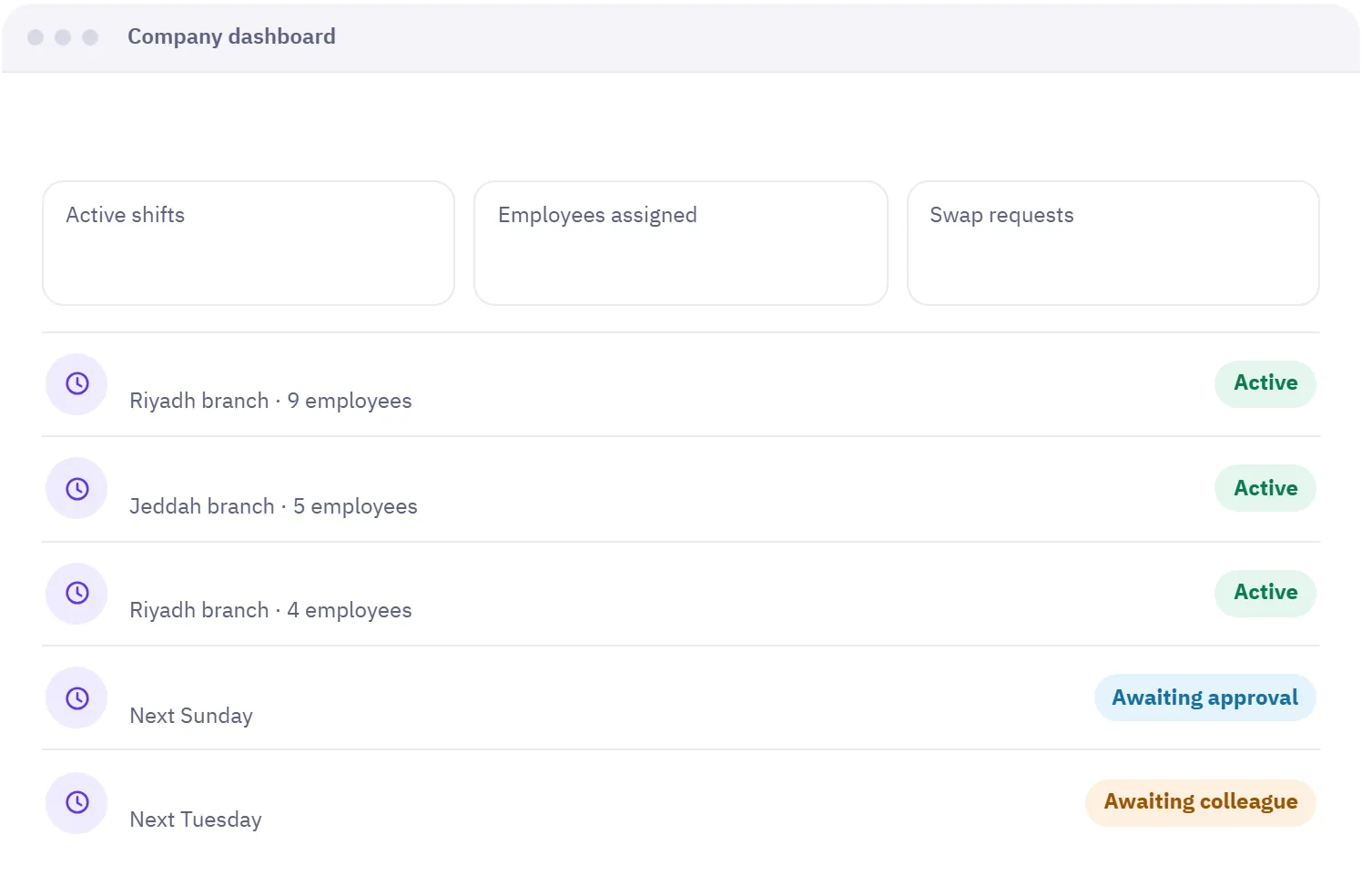Screen dimensions: 1362x896
Task: Click the Awaiting approval badge
Action: [x=1205, y=698]
